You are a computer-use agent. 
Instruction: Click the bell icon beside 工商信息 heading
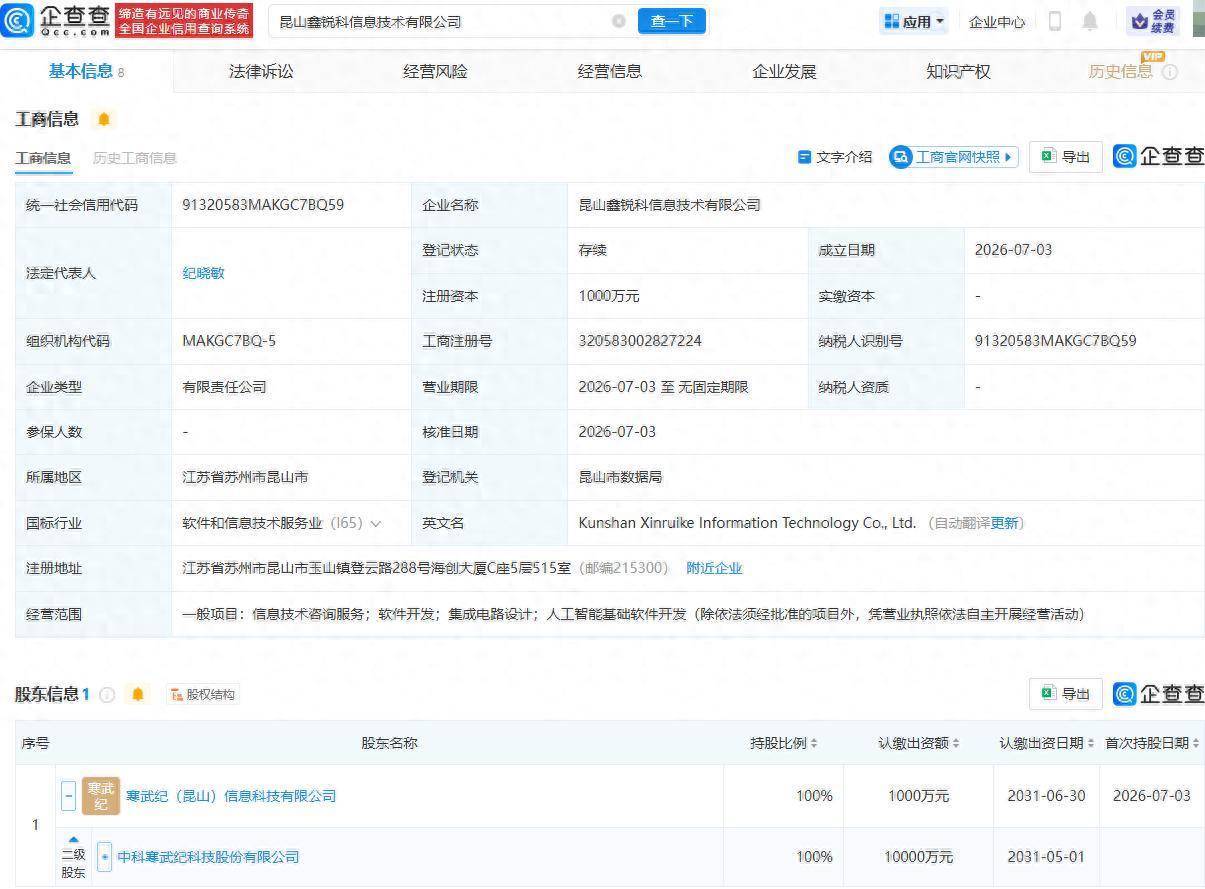(104, 119)
